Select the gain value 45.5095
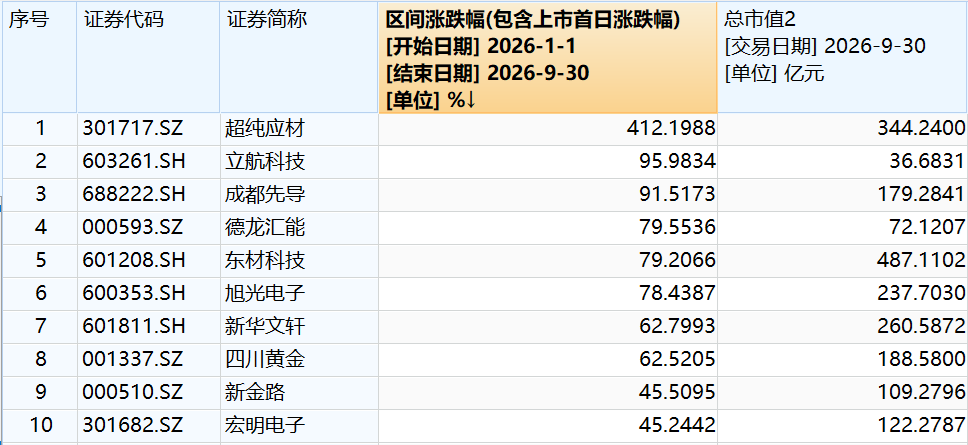The width and height of the screenshot is (968, 445). coord(676,392)
